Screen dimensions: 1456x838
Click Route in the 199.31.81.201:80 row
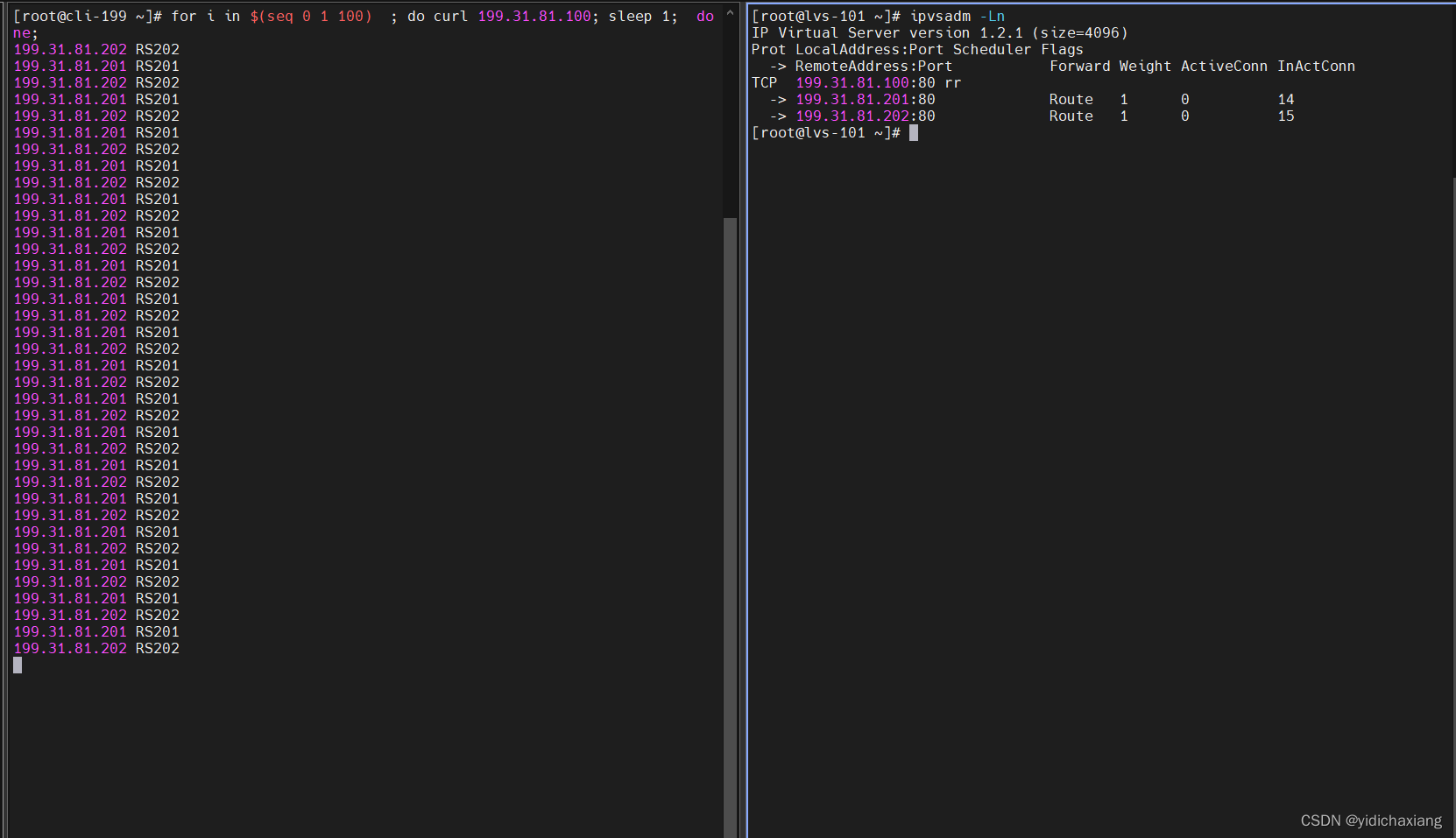click(1071, 100)
